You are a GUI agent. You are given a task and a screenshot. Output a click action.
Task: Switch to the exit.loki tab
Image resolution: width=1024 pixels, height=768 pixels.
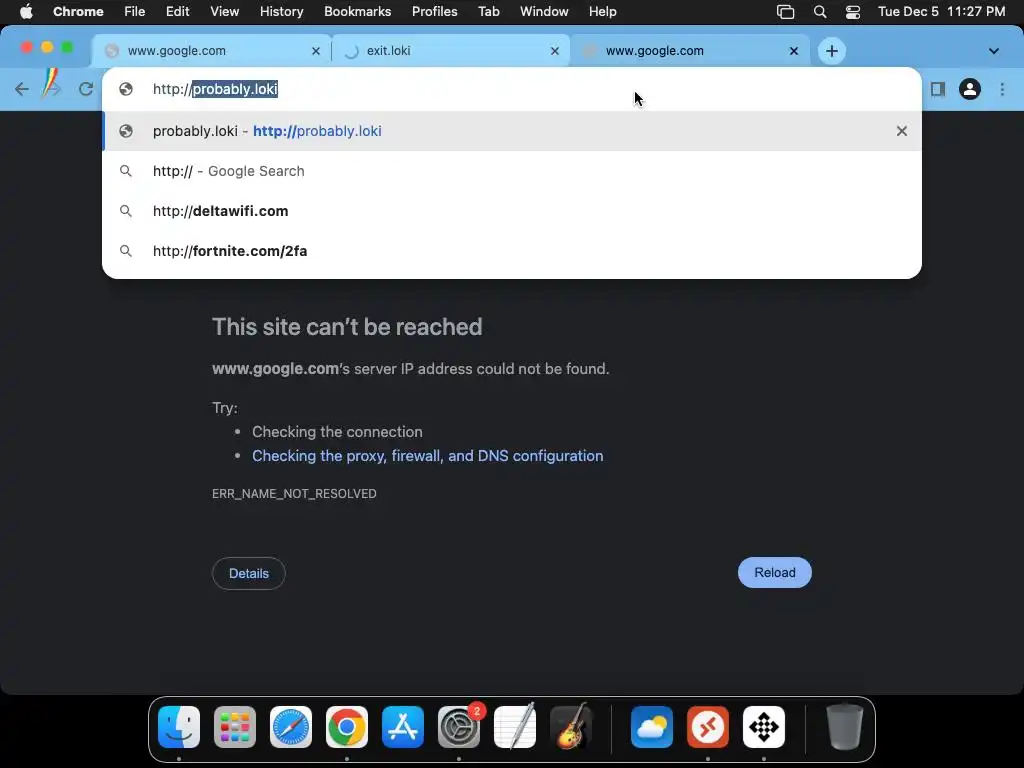tap(451, 51)
